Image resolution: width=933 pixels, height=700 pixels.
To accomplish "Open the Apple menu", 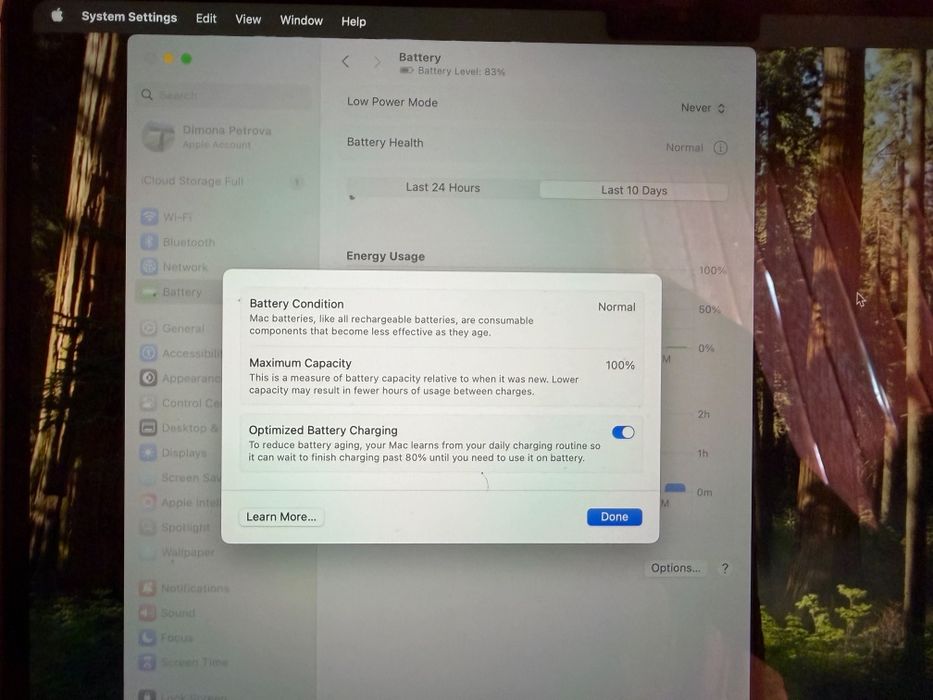I will pos(57,15).
